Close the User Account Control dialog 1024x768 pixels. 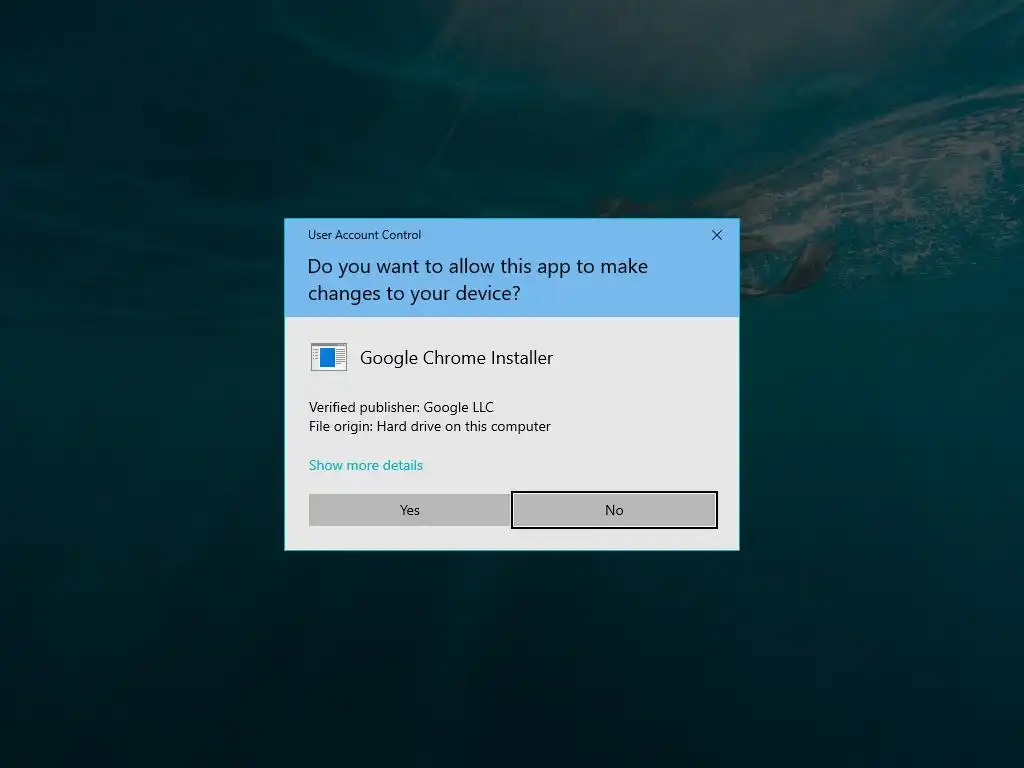(716, 235)
